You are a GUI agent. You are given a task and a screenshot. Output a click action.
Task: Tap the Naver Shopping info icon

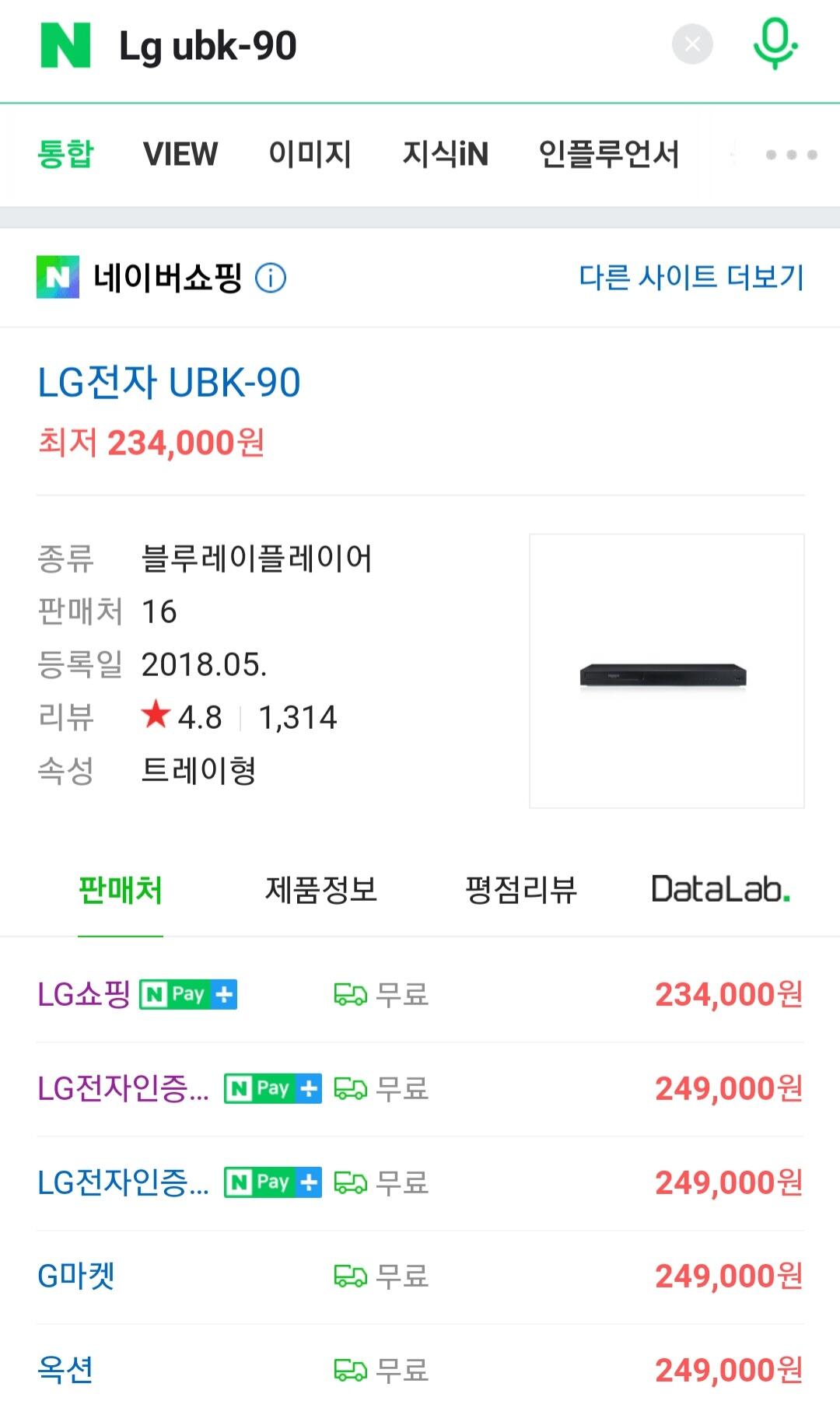coord(271,278)
